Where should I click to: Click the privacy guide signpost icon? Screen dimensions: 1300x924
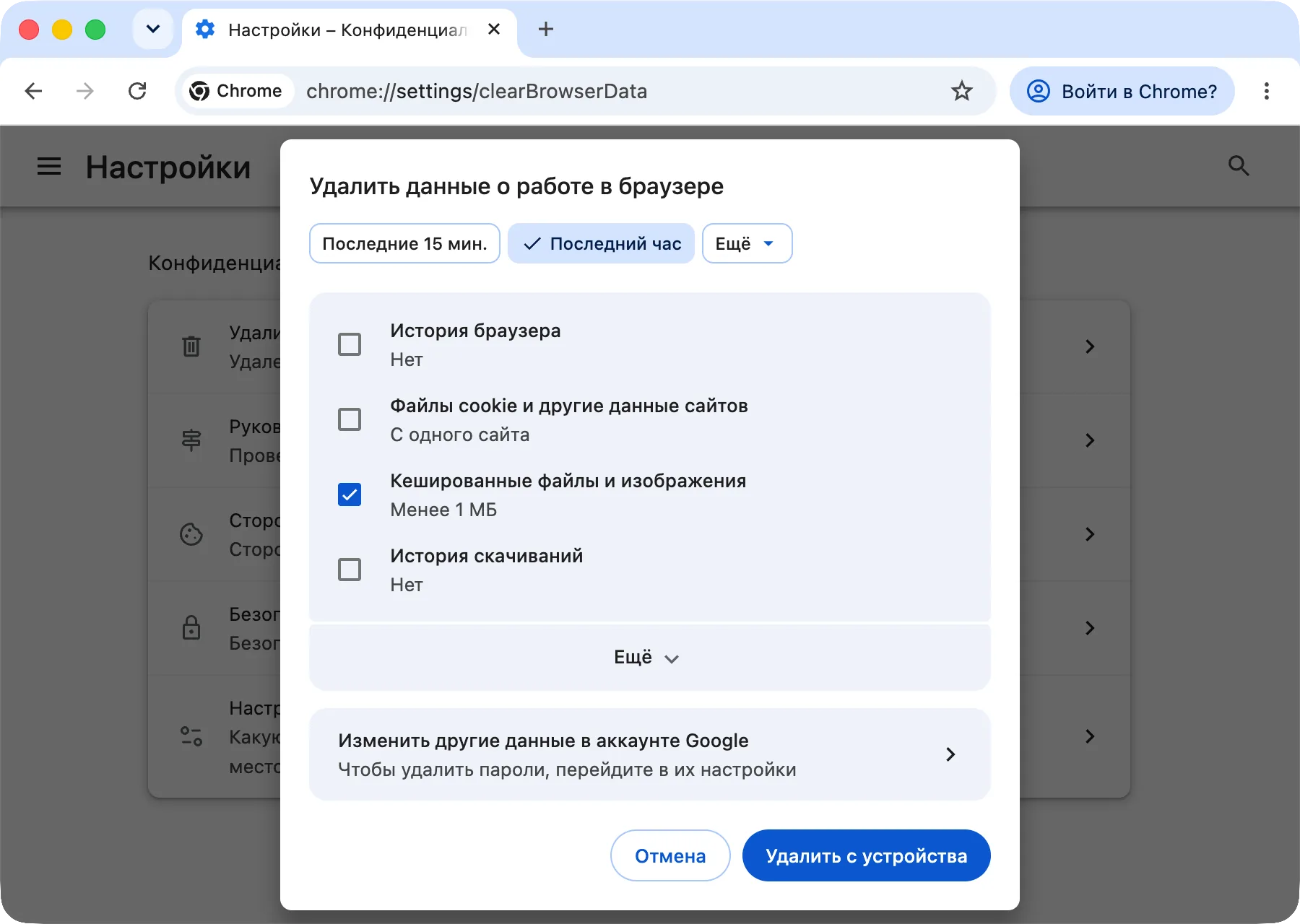click(x=191, y=440)
